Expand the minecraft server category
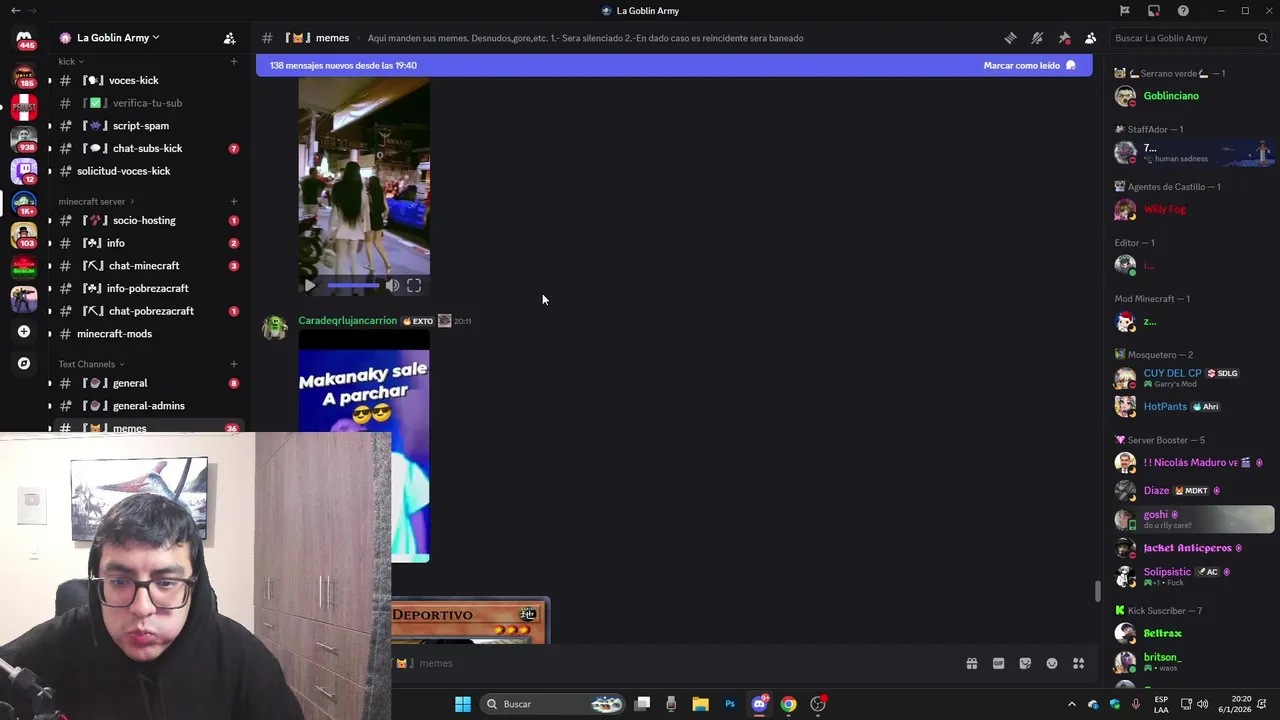This screenshot has width=1280, height=720. (95, 201)
